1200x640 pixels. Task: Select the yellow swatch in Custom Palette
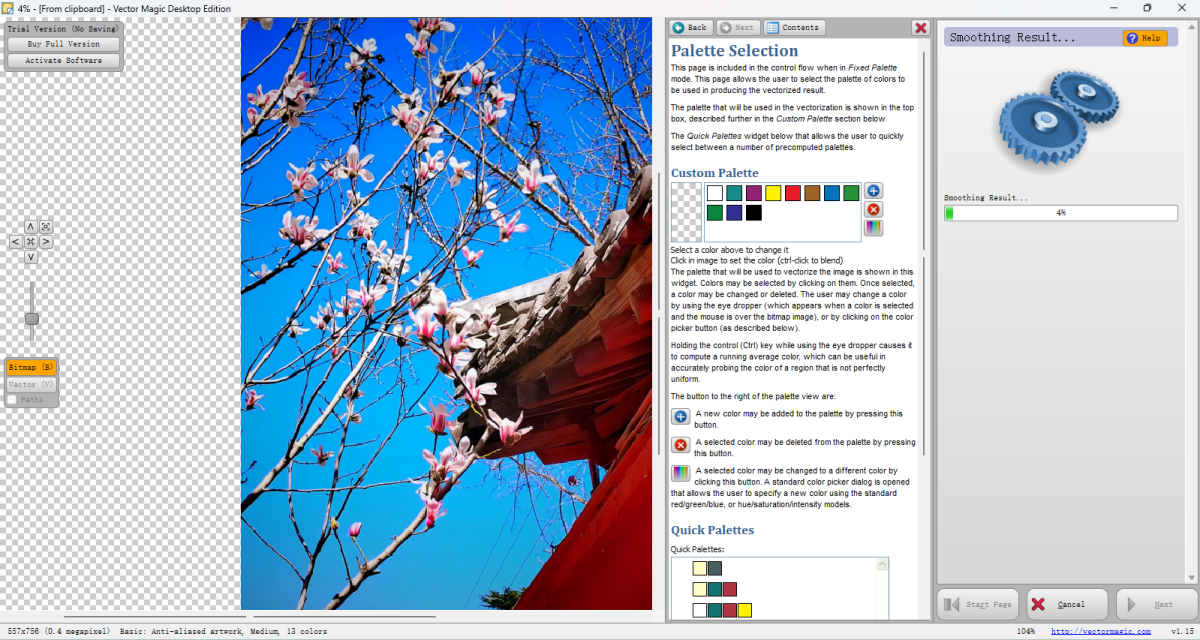773,193
